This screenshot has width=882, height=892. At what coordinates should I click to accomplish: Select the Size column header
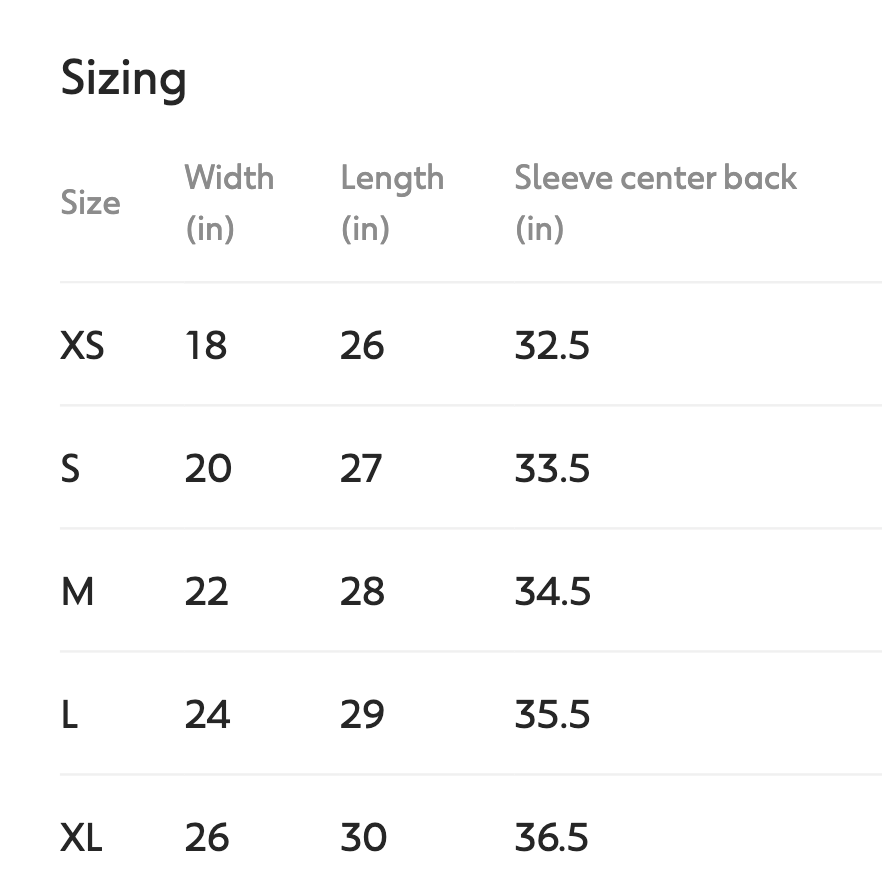(x=90, y=203)
